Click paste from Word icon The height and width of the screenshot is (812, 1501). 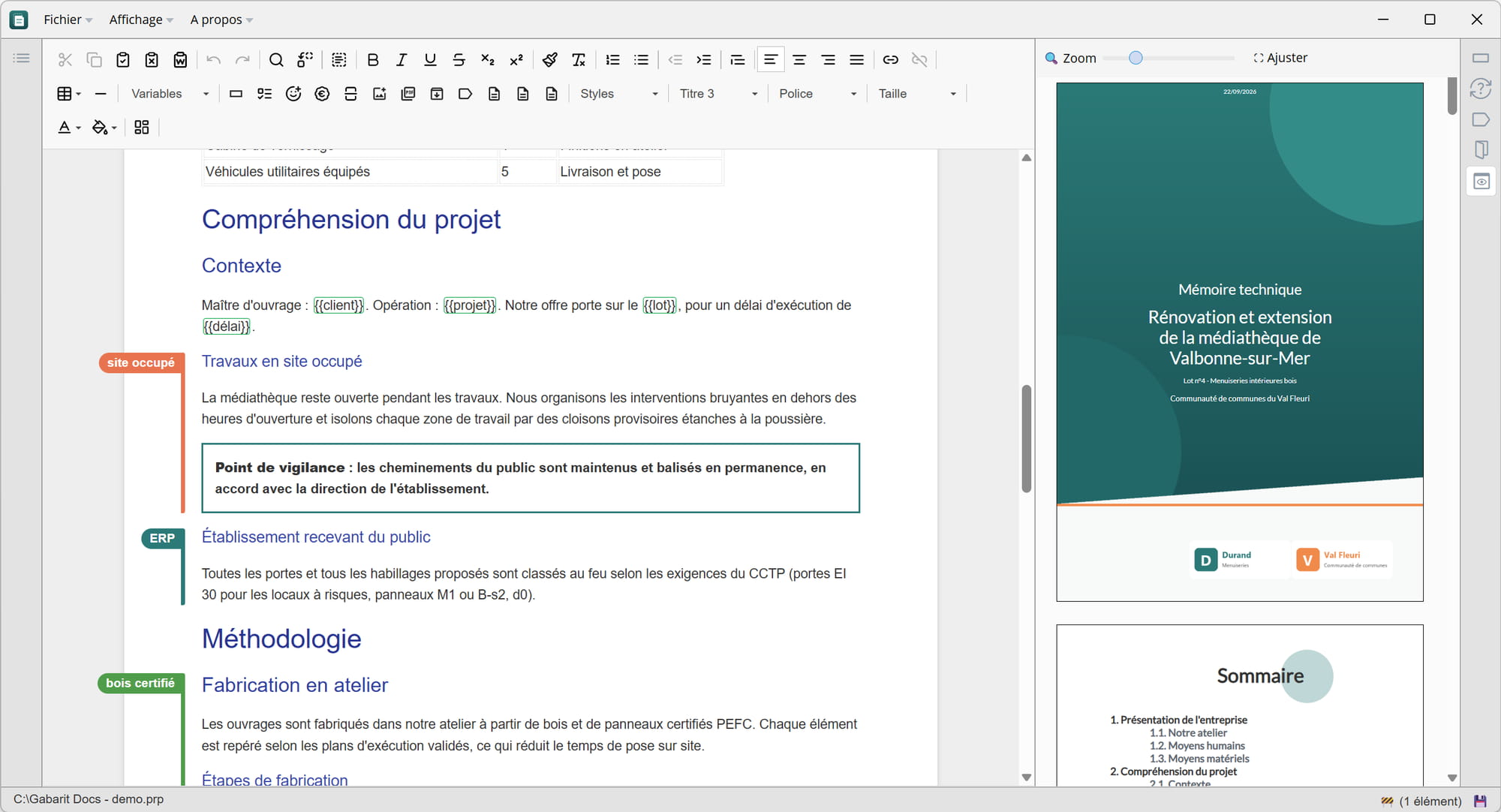(180, 60)
